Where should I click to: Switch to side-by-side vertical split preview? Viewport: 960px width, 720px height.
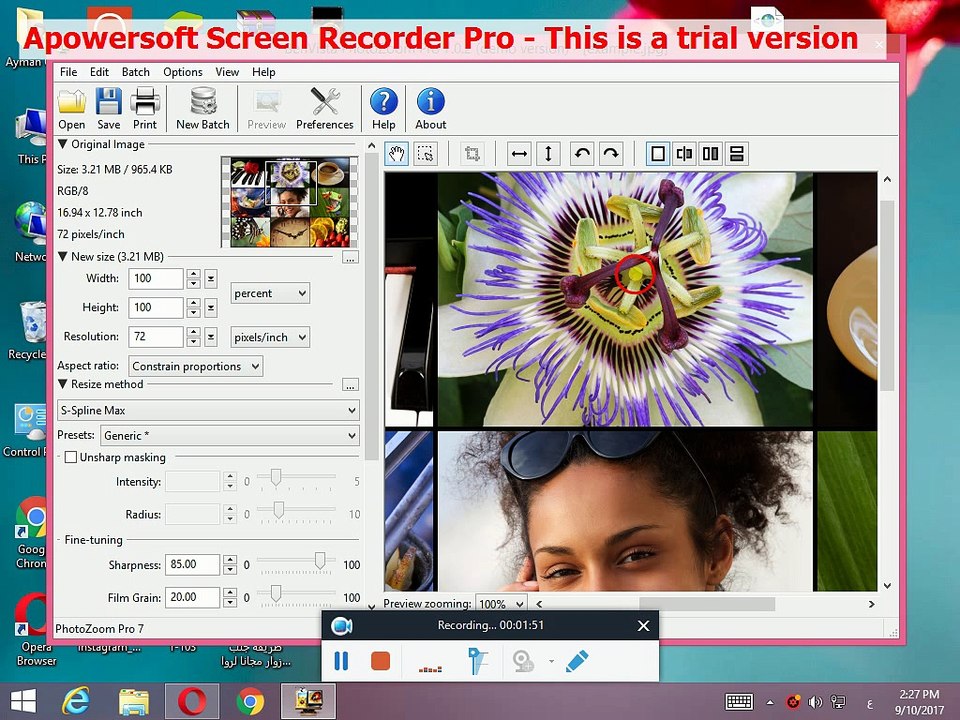pyautogui.click(x=710, y=153)
